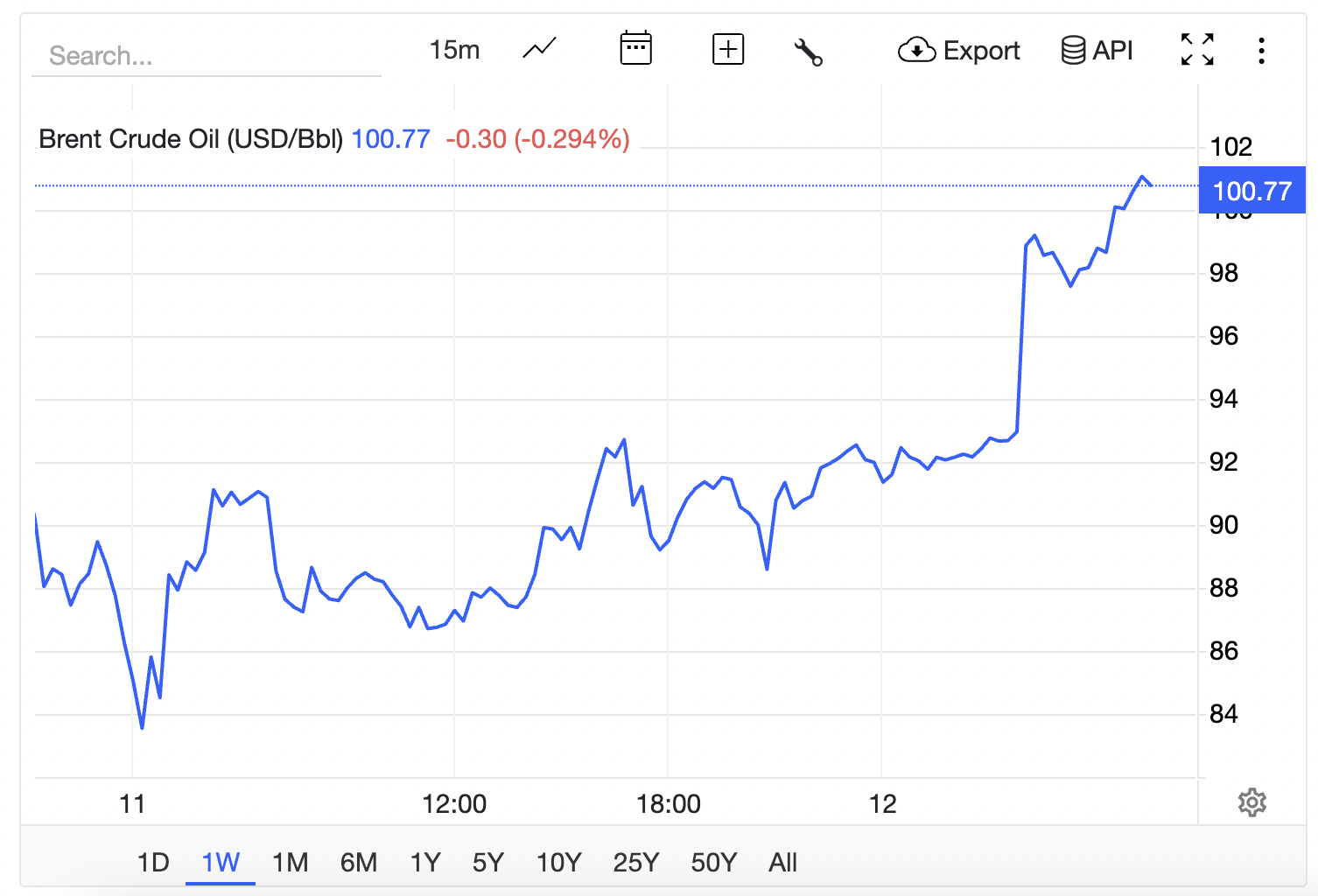
Task: Switch to 6M time range
Action: click(x=359, y=863)
